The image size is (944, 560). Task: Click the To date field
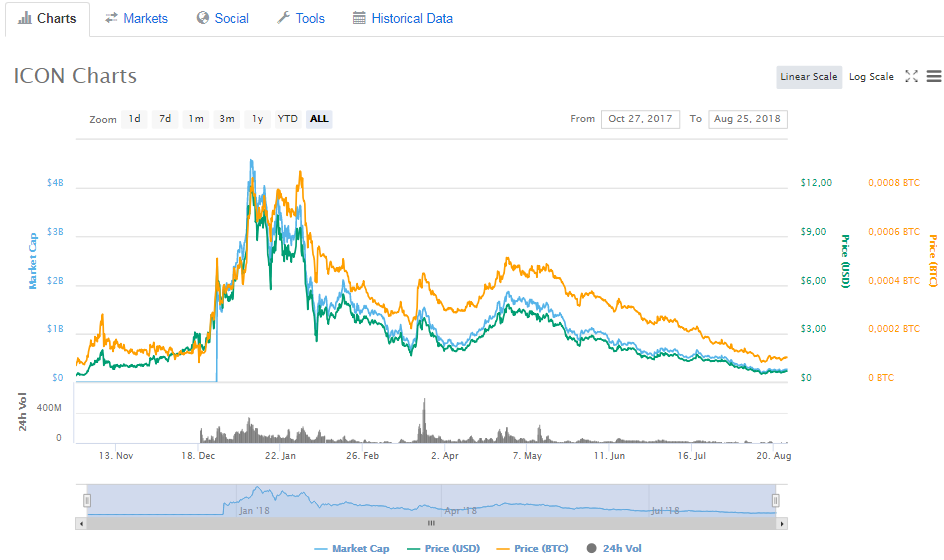(748, 119)
